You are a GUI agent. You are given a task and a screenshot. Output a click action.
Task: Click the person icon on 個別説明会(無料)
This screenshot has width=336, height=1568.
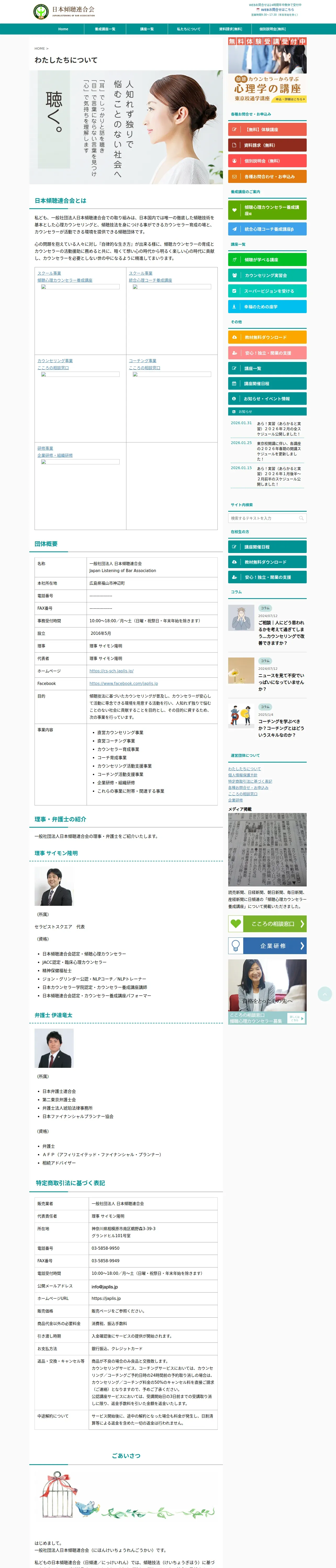[x=234, y=161]
